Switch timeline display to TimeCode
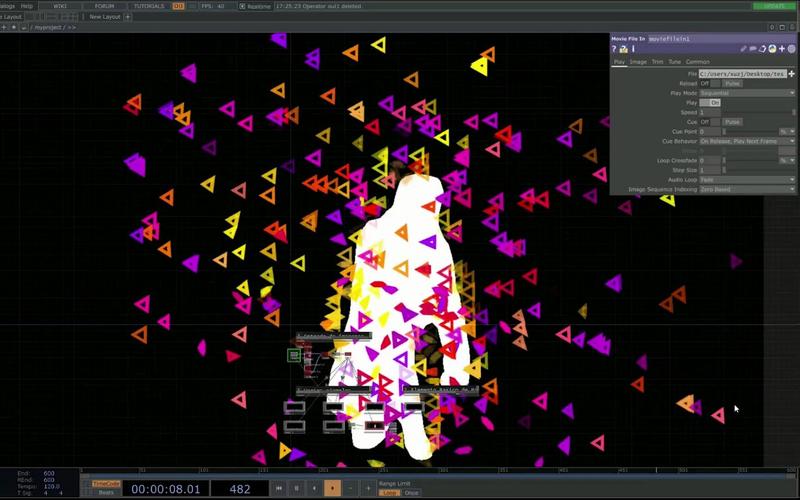Screen dimensions: 800x500 [106, 483]
